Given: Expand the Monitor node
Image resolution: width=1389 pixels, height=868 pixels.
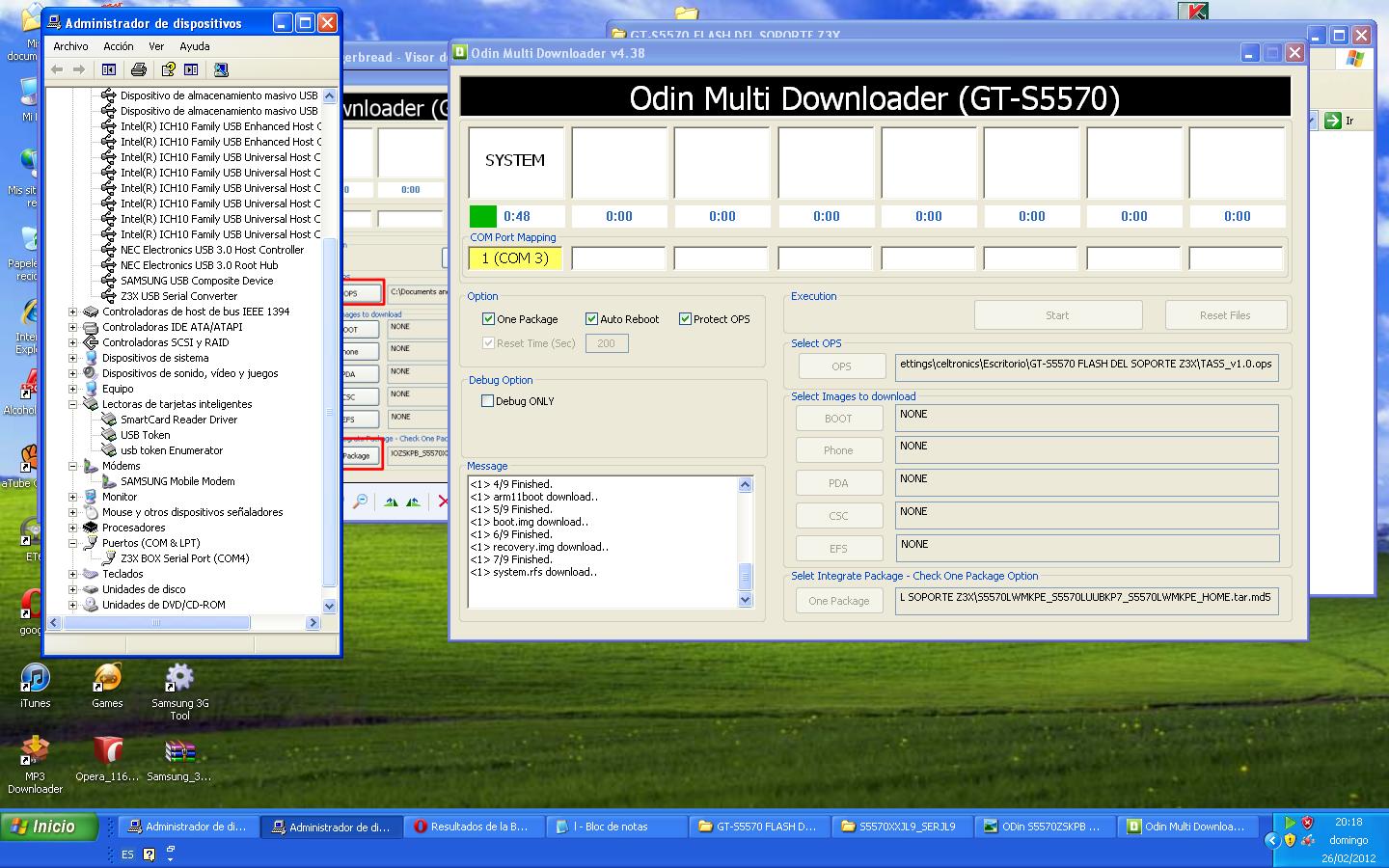Looking at the screenshot, I should [x=72, y=497].
